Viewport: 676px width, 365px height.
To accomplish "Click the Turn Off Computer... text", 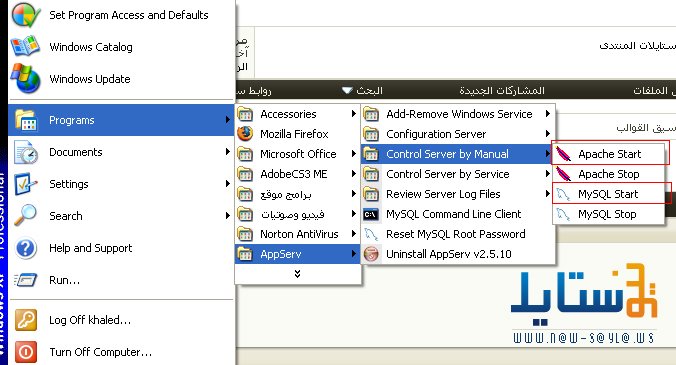I will click(100, 352).
